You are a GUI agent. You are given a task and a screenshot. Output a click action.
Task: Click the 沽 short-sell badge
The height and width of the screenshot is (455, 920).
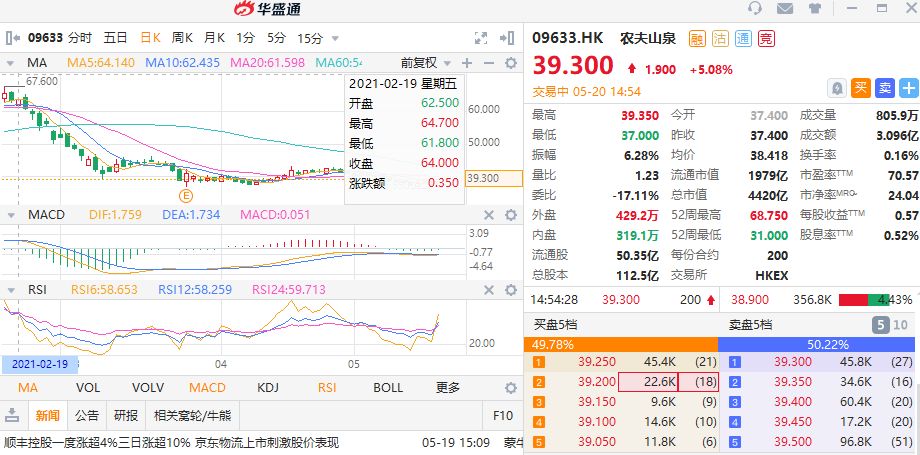click(x=720, y=39)
